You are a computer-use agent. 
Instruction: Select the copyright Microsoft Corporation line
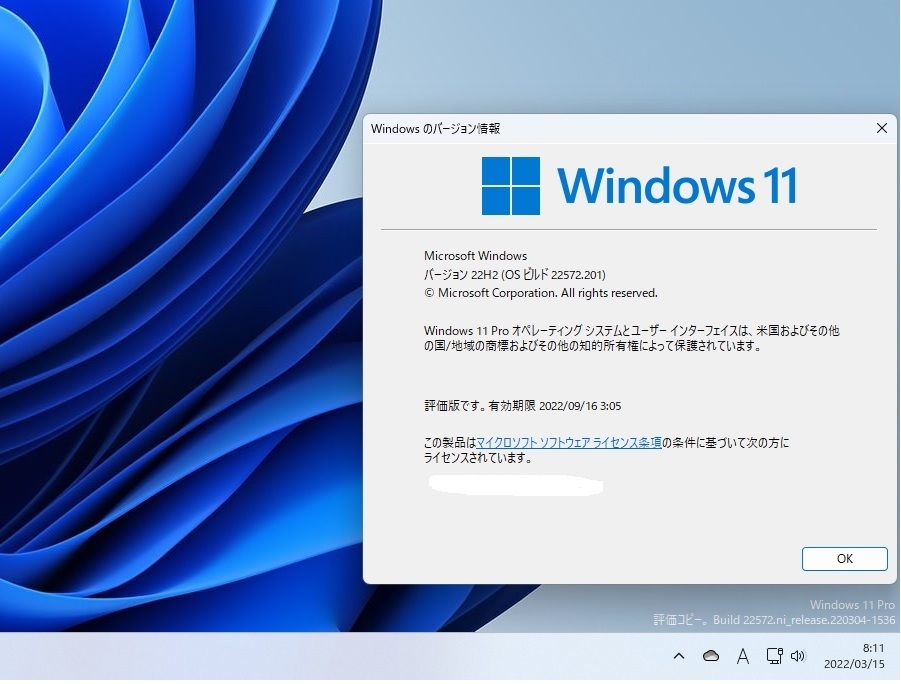point(541,293)
